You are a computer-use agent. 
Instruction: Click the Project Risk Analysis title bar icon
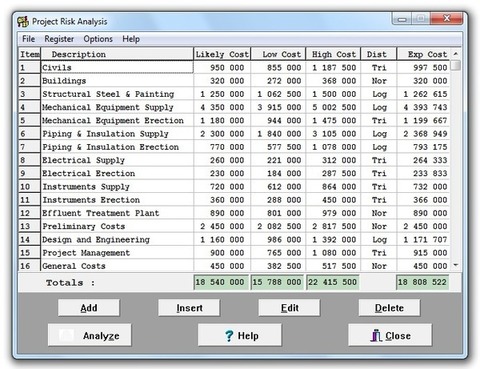pos(23,22)
